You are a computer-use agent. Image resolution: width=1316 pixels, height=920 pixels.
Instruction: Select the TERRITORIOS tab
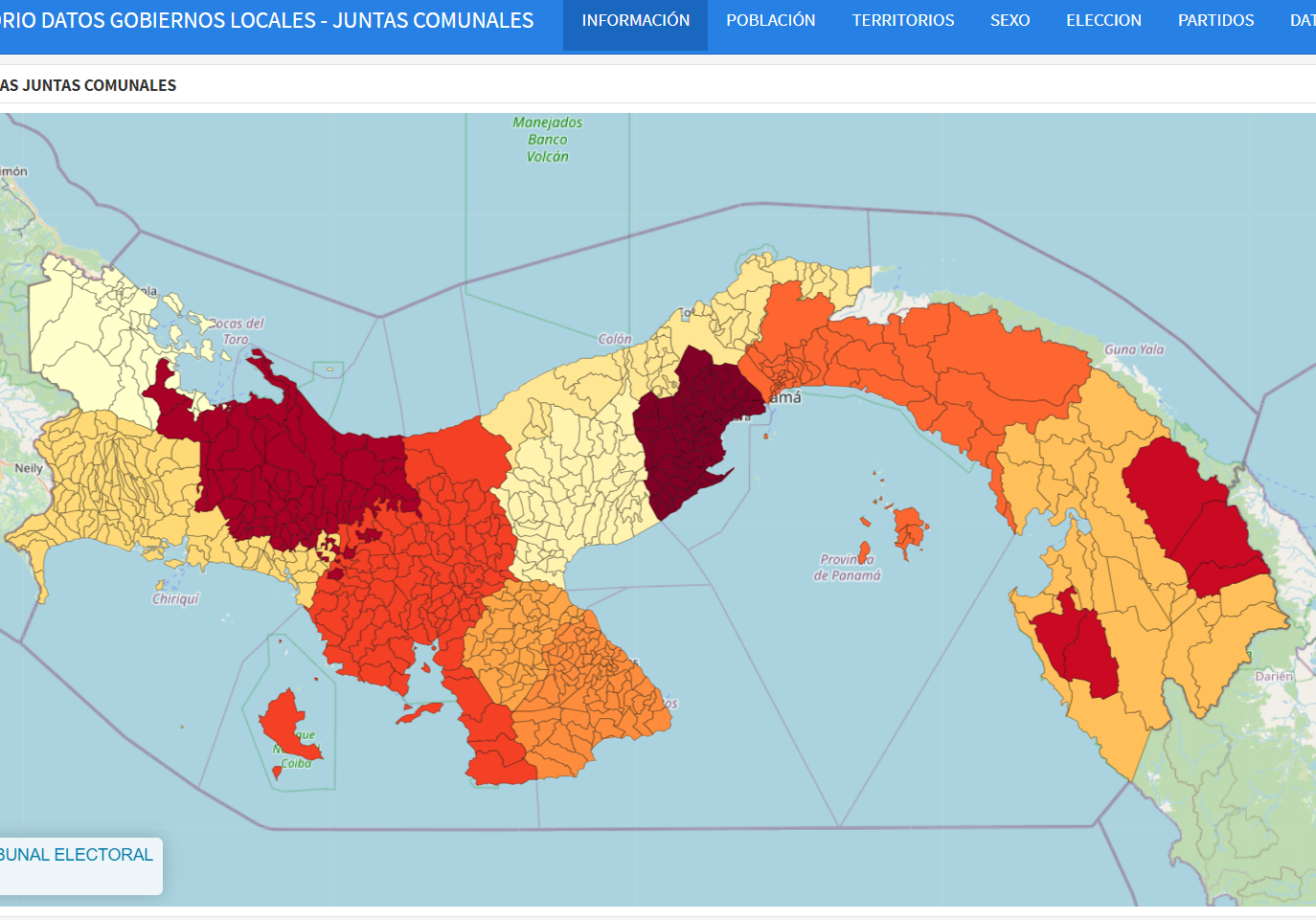902,21
